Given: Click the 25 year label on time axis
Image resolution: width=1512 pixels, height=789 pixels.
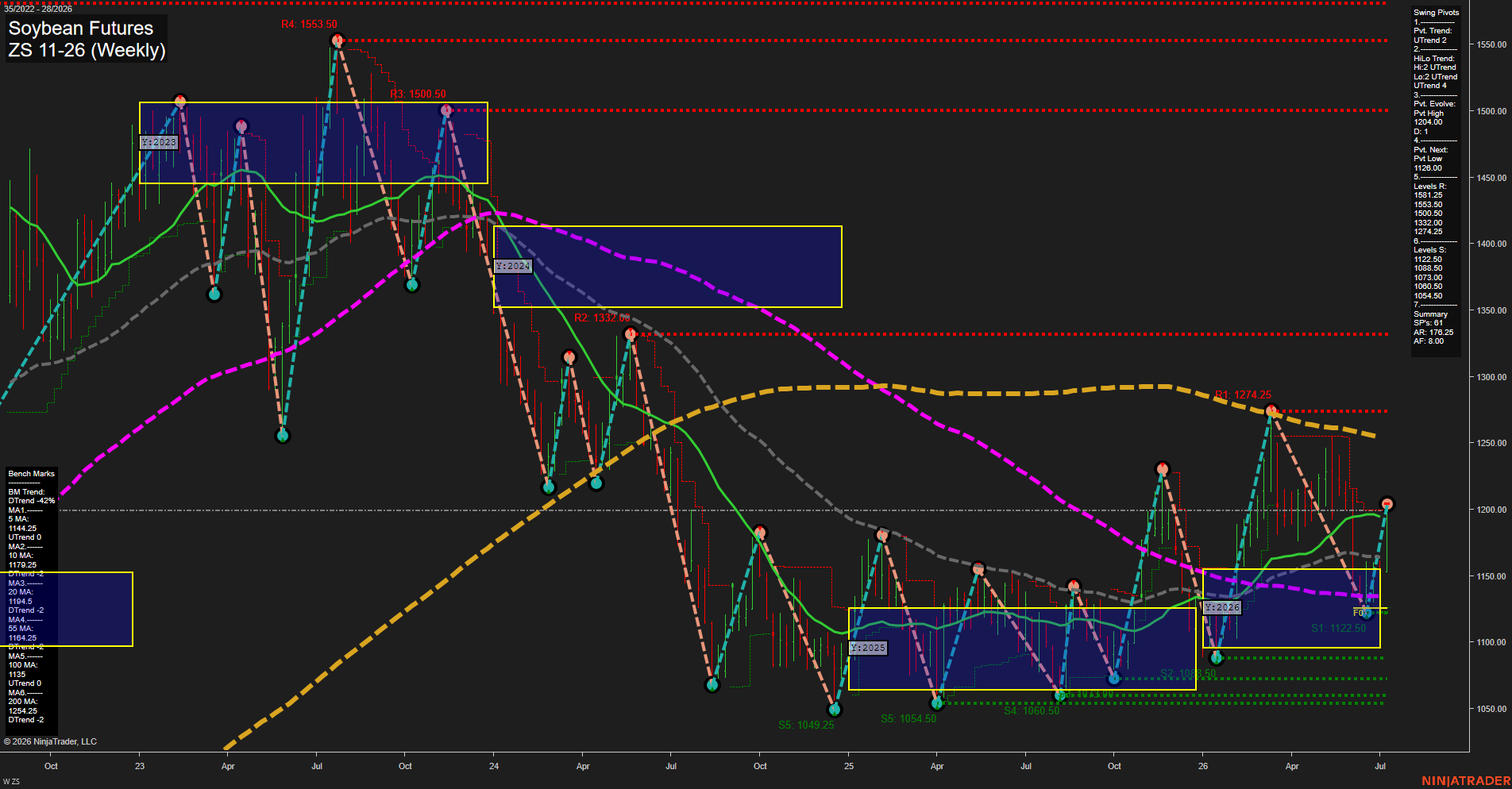Looking at the screenshot, I should tap(849, 766).
